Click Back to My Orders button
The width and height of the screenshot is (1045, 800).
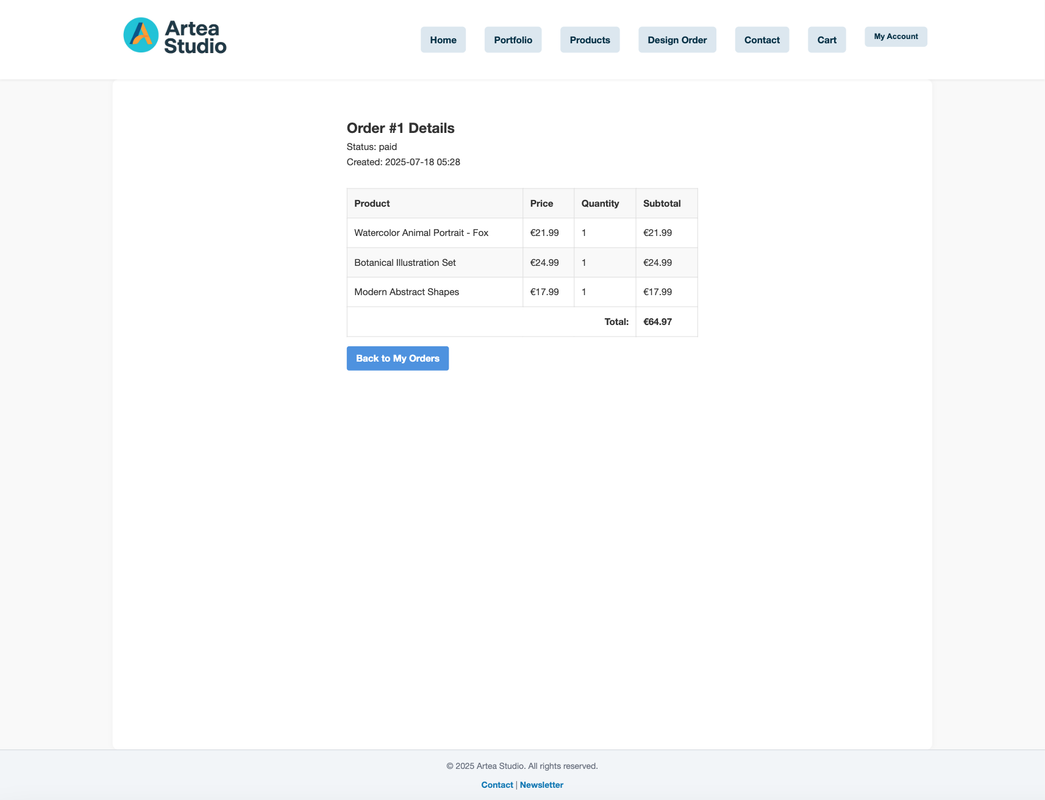398,359
